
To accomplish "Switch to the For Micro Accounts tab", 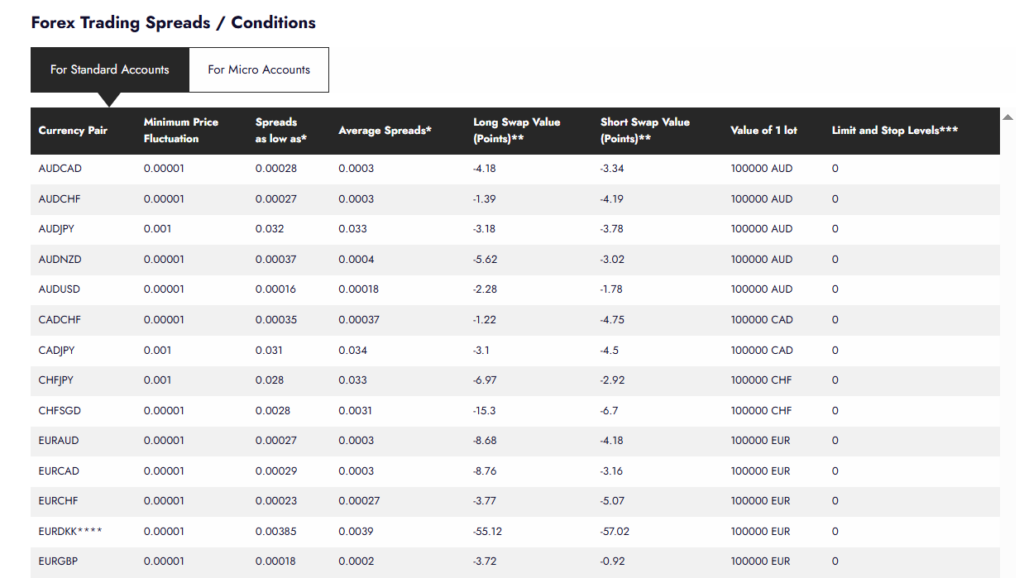I will point(259,70).
